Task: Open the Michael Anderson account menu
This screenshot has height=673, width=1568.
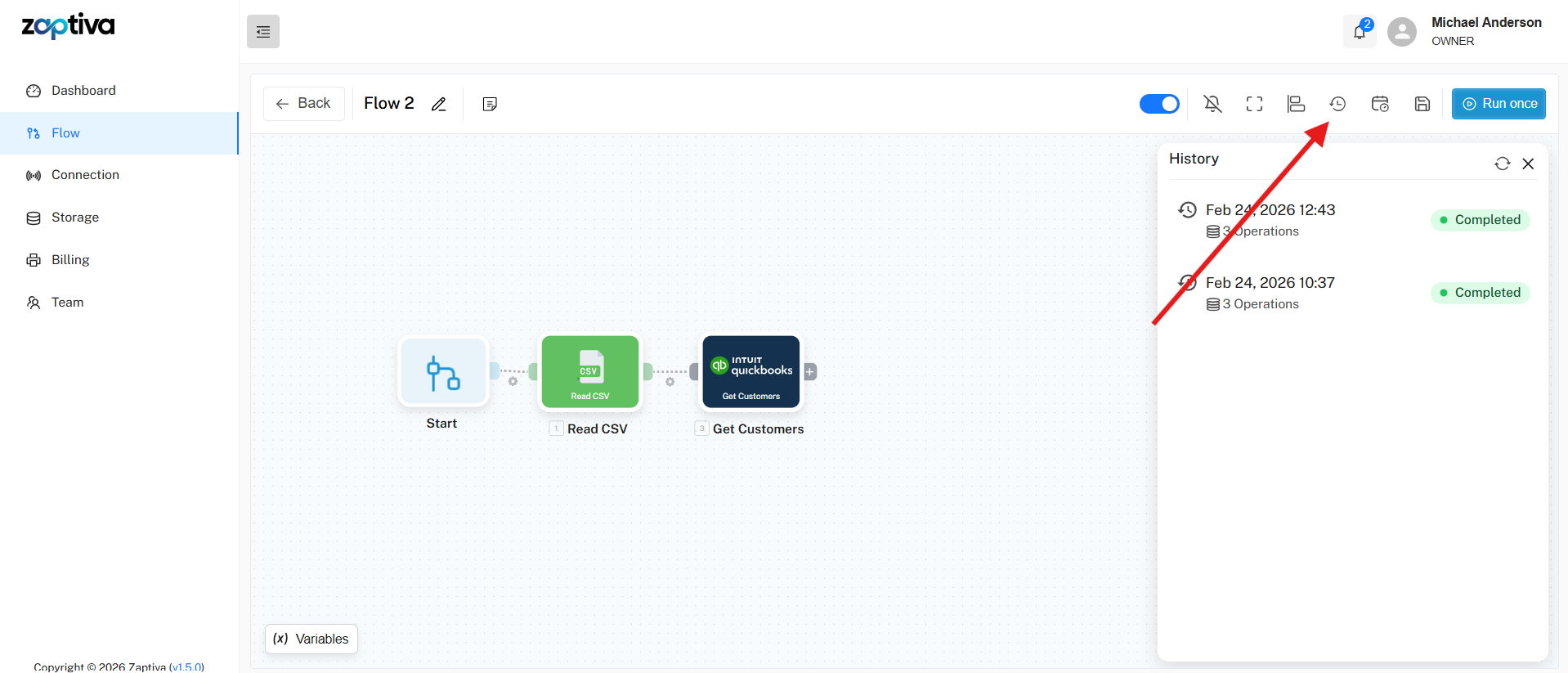Action: pyautogui.click(x=1464, y=32)
